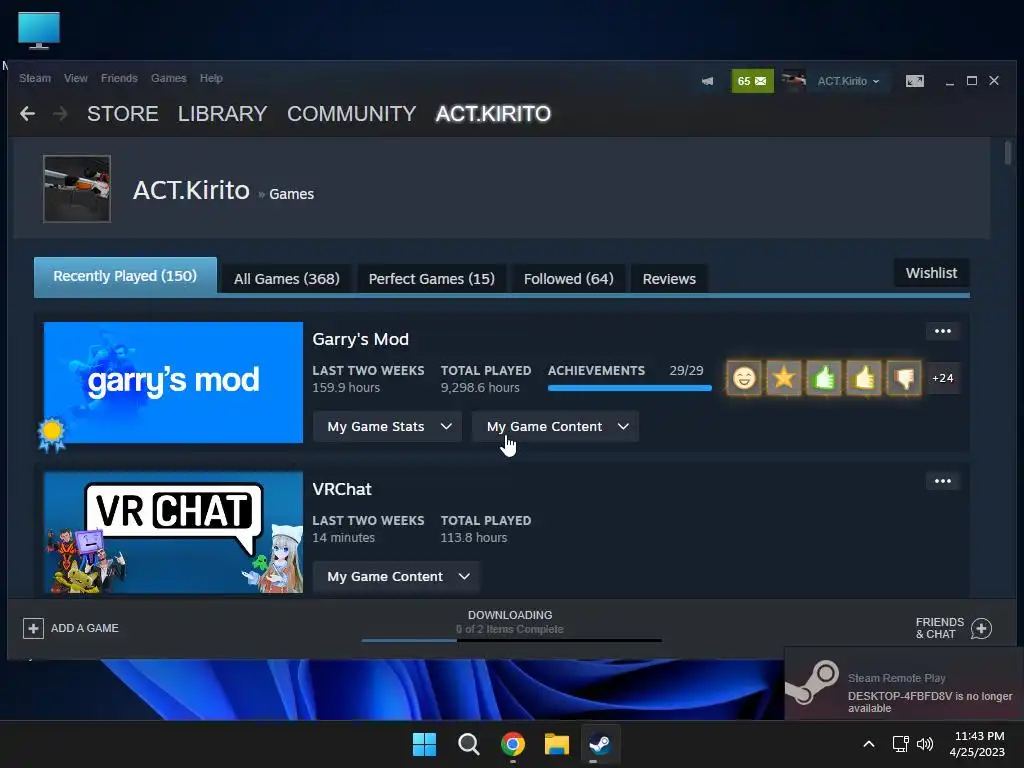Click the Garry's Mod title link

(360, 340)
